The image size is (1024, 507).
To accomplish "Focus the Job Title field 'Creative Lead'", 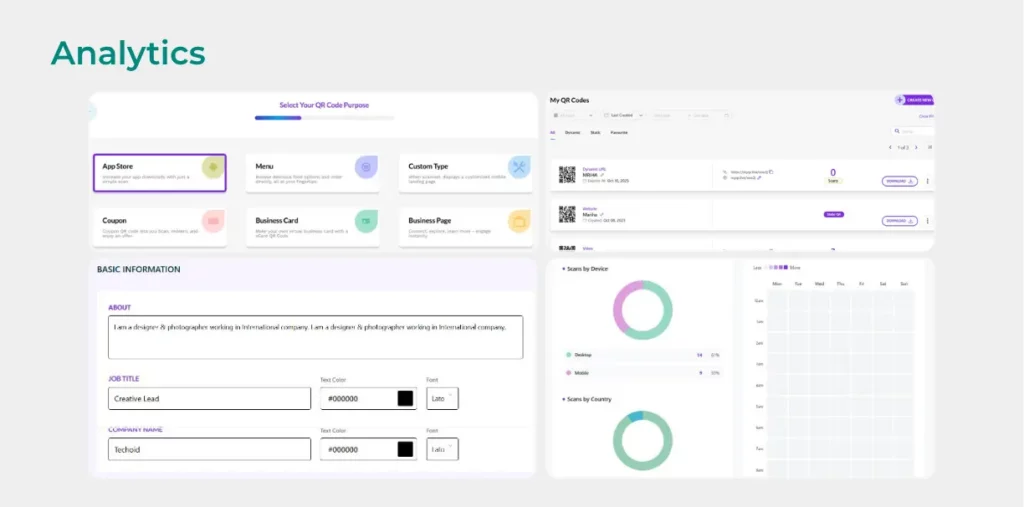I will click(x=209, y=399).
